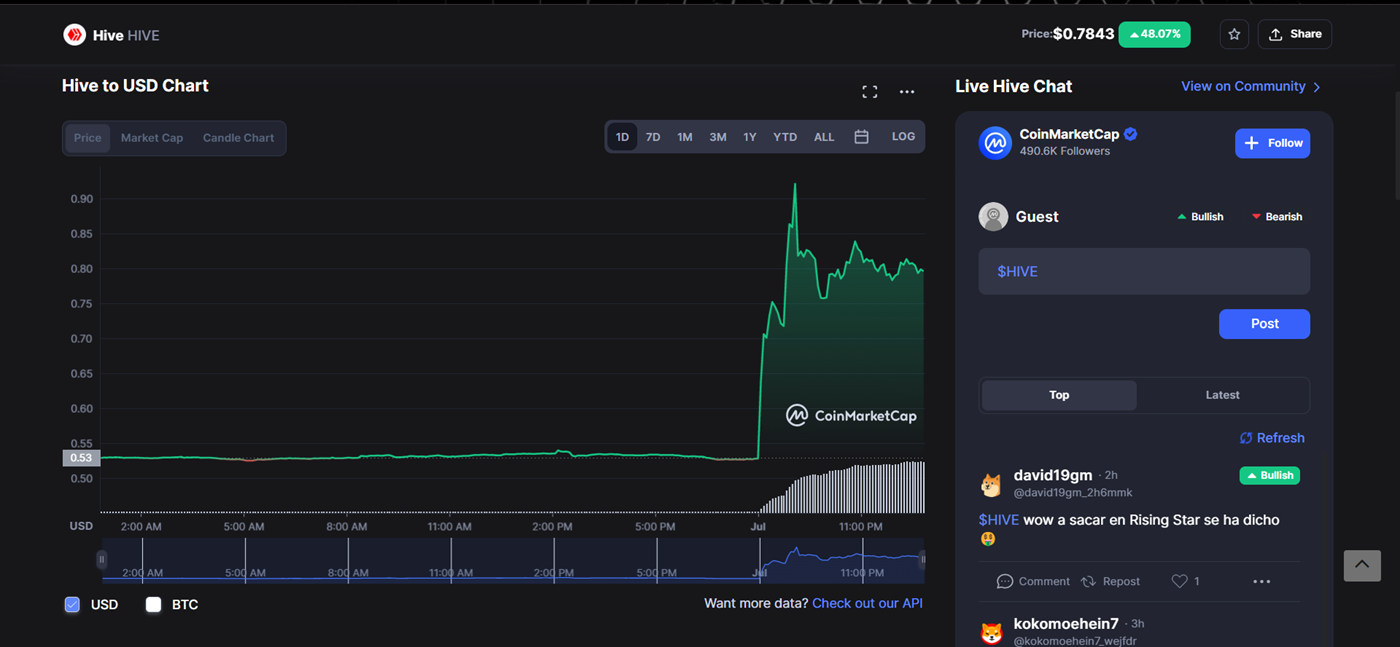Click the Hive logo icon
1400x647 pixels.
(74, 35)
